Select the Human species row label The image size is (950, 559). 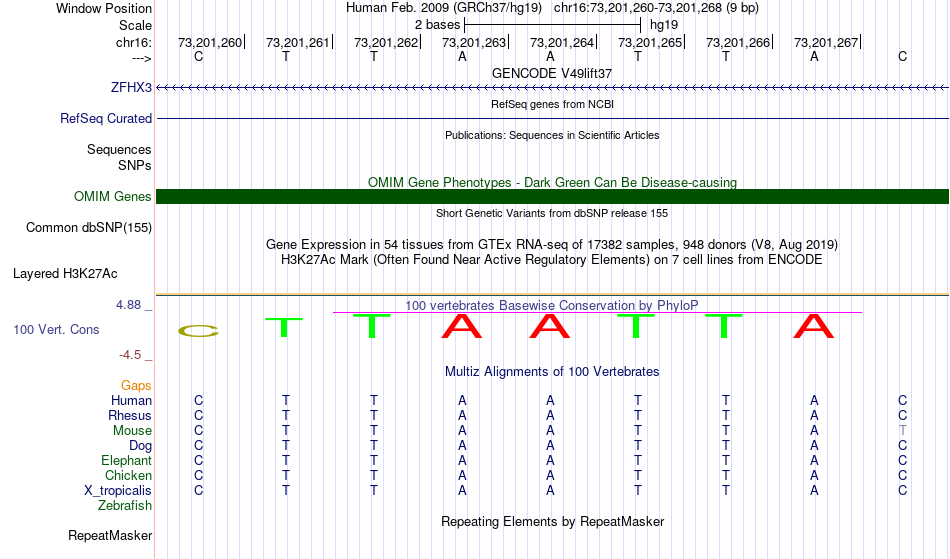131,400
